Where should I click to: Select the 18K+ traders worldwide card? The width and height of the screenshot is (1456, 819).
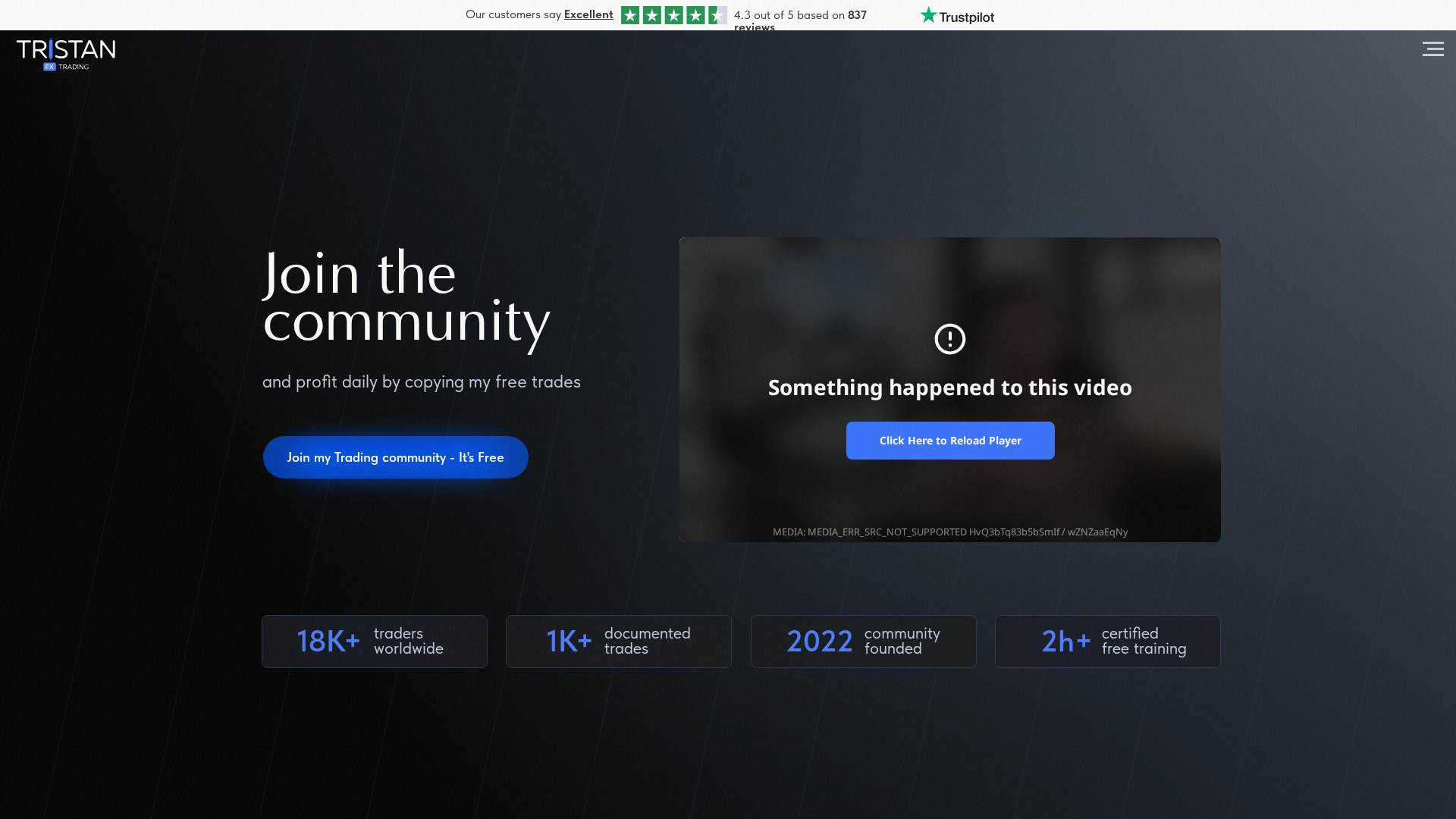tap(374, 641)
